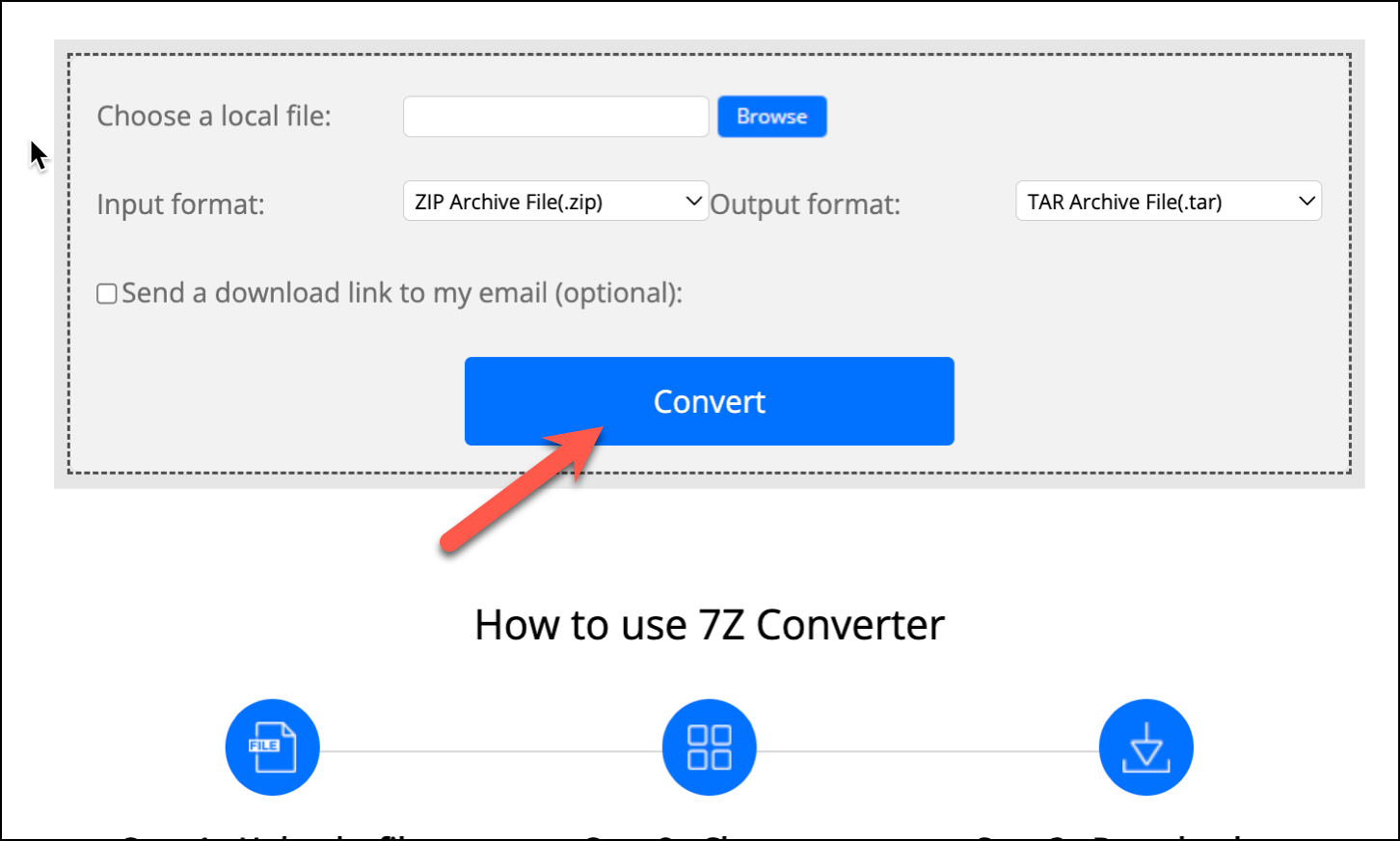Click the 'Output format:' label
Screen dimensions: 1400x841
point(805,204)
